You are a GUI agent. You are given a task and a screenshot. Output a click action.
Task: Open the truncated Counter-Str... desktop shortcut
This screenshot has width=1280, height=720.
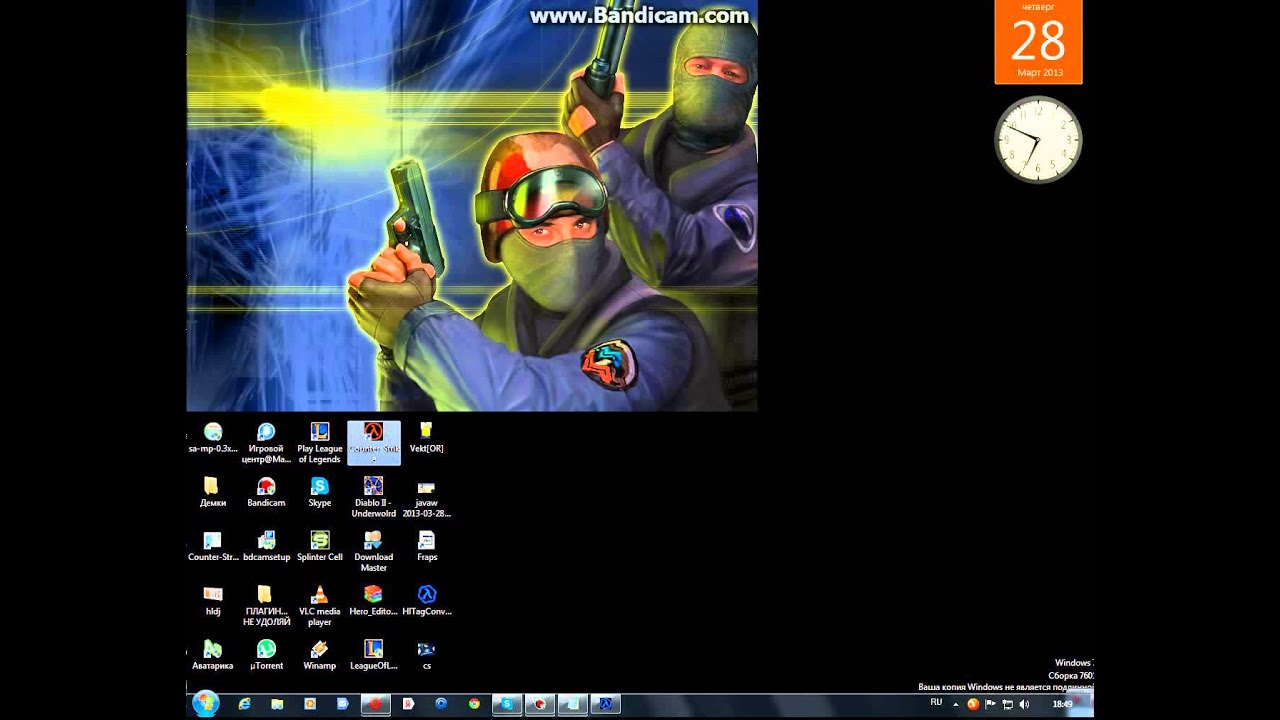pos(213,546)
